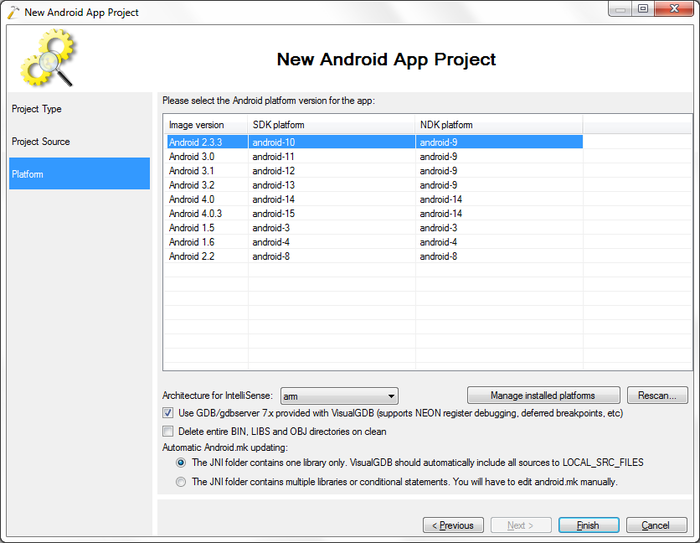Select the Android 4.0.3 row

tap(375, 214)
